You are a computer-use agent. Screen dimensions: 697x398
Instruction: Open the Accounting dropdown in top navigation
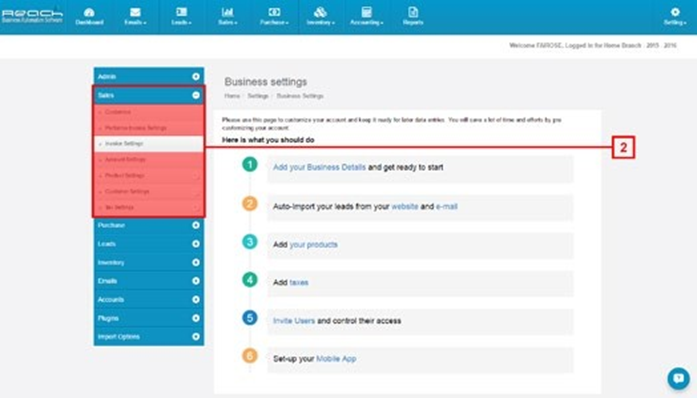click(367, 16)
